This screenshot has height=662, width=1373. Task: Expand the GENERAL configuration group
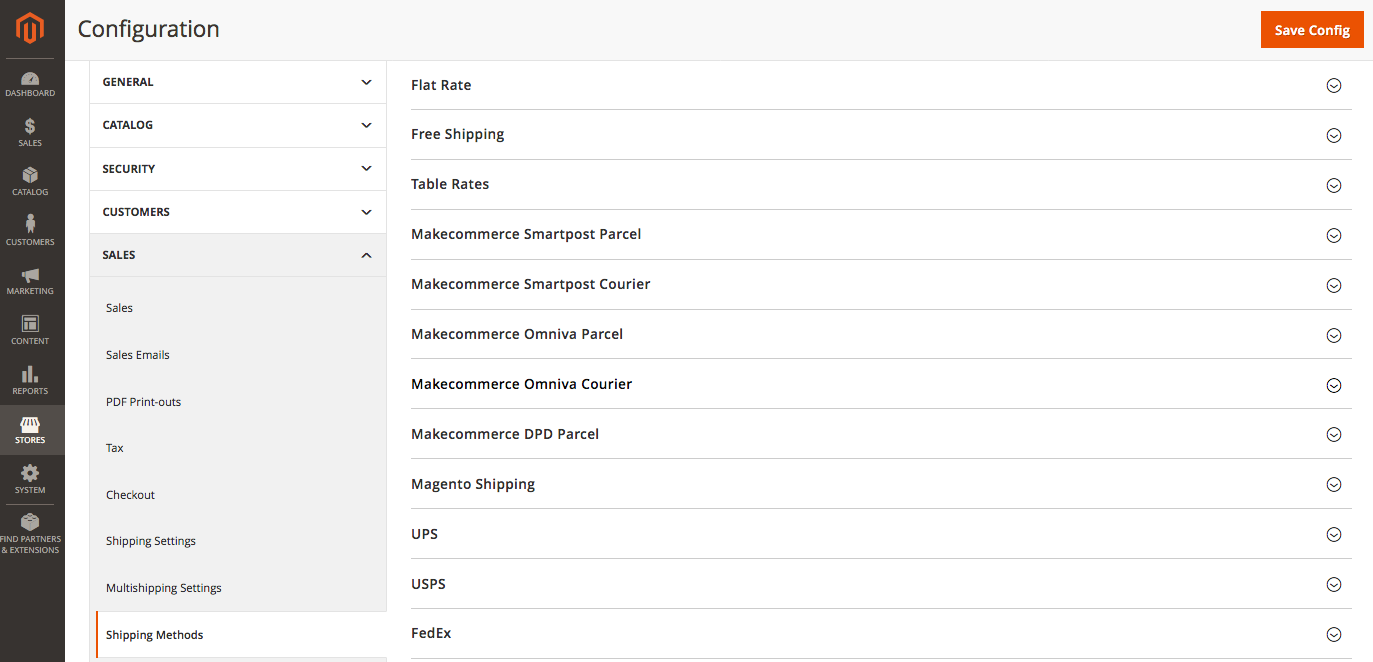coord(238,82)
